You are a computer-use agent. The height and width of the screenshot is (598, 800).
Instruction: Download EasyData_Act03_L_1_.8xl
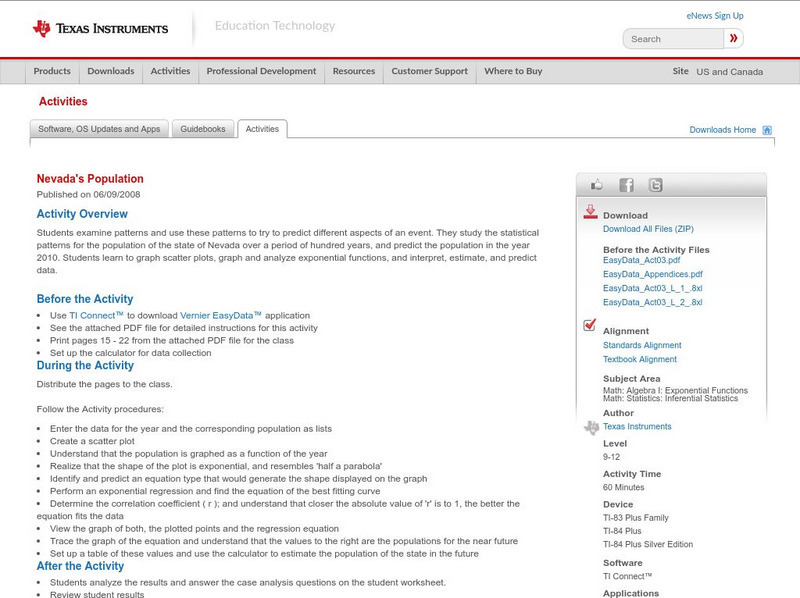click(653, 288)
